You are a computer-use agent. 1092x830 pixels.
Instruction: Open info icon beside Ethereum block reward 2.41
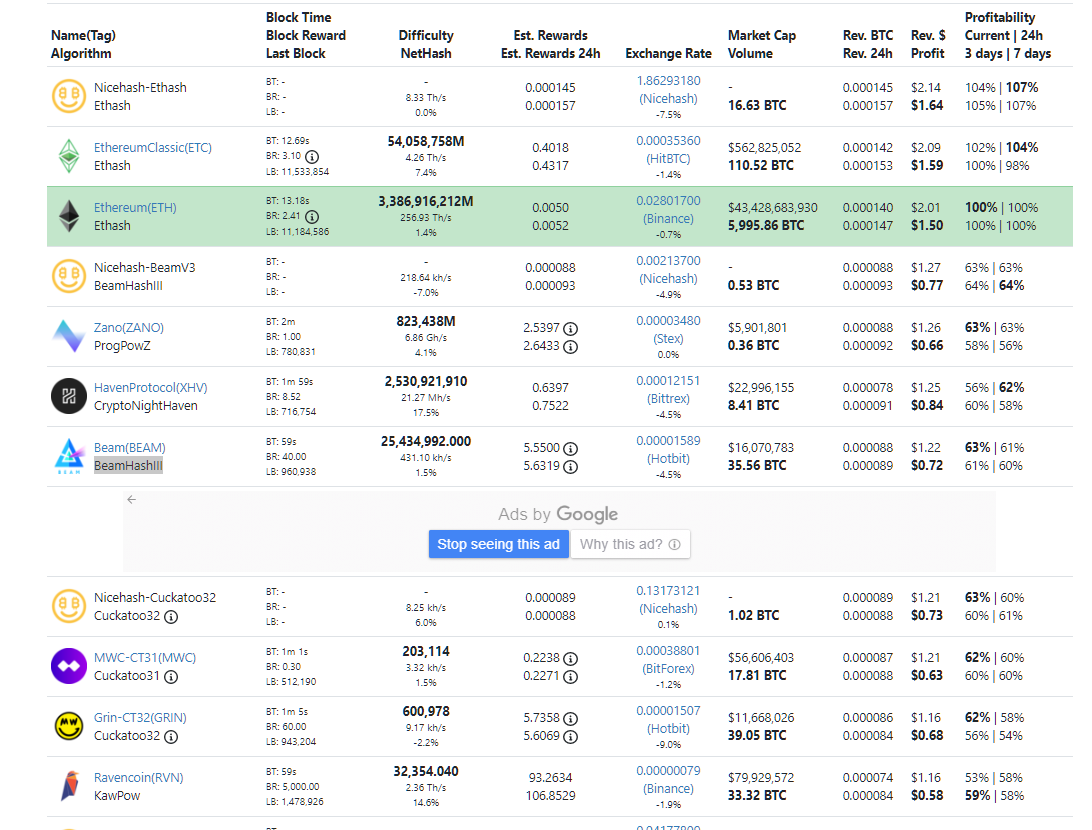coord(312,217)
